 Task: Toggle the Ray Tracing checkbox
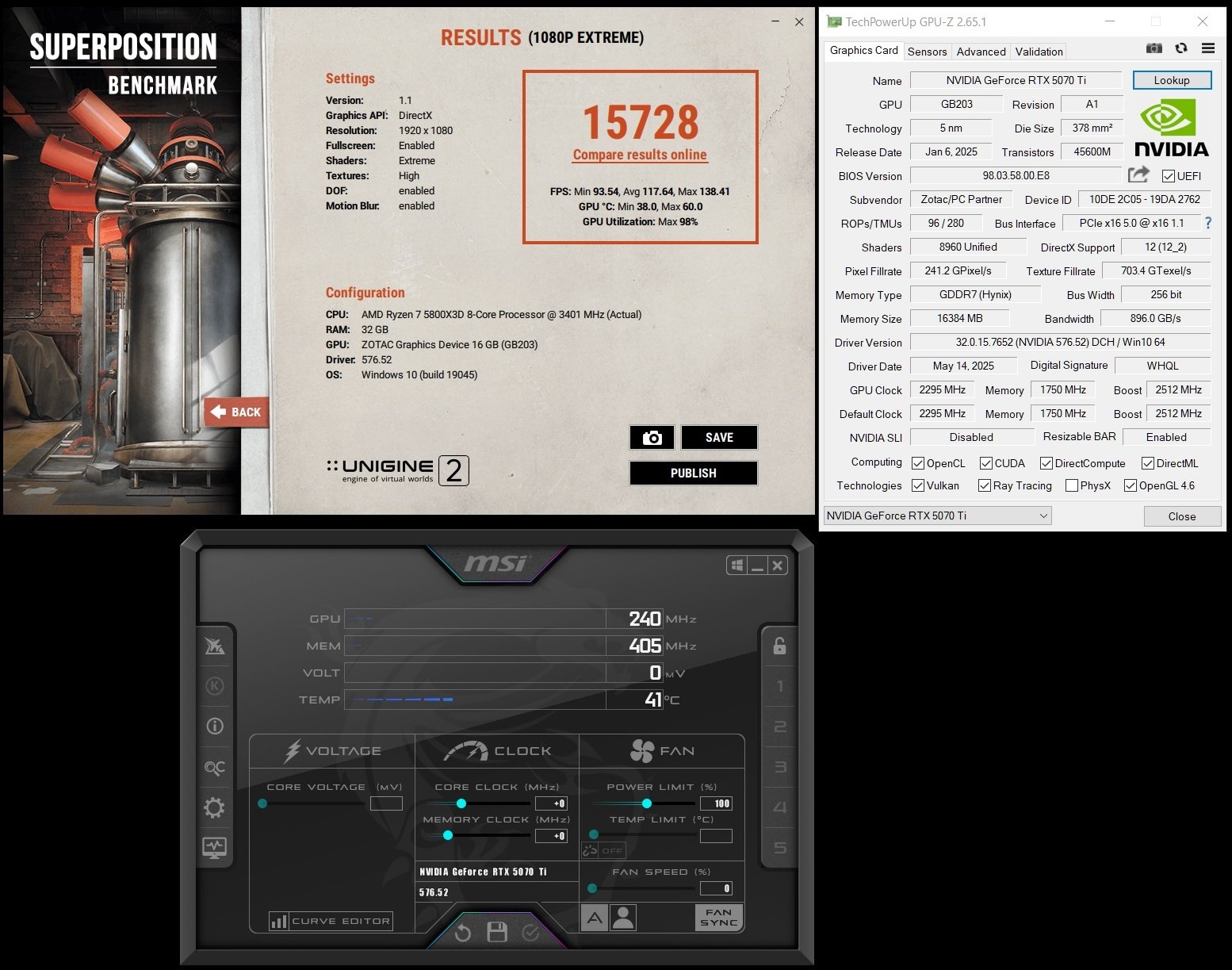point(985,485)
